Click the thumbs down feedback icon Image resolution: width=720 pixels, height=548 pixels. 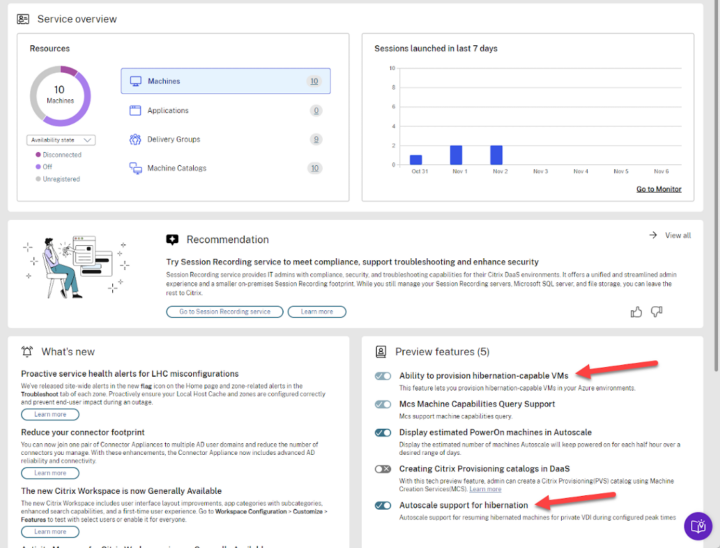point(657,312)
